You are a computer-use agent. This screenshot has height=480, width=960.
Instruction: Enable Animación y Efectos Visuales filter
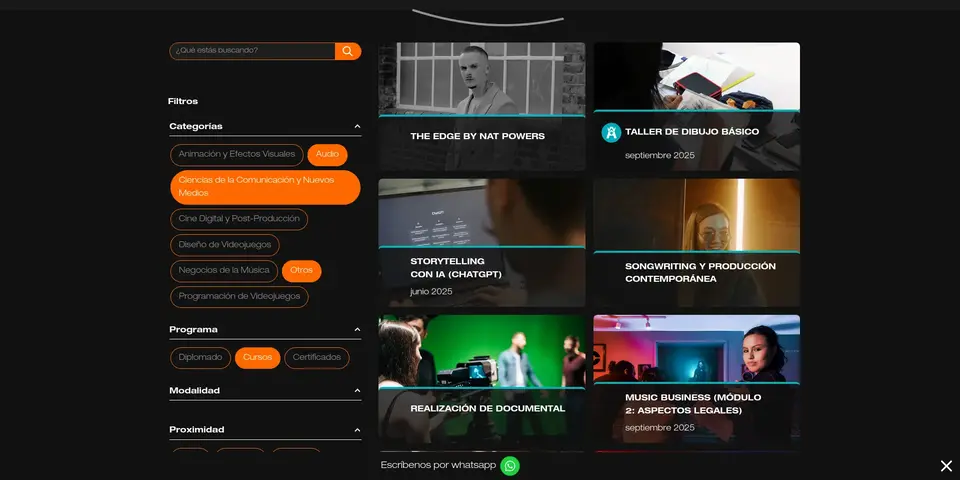pos(237,155)
